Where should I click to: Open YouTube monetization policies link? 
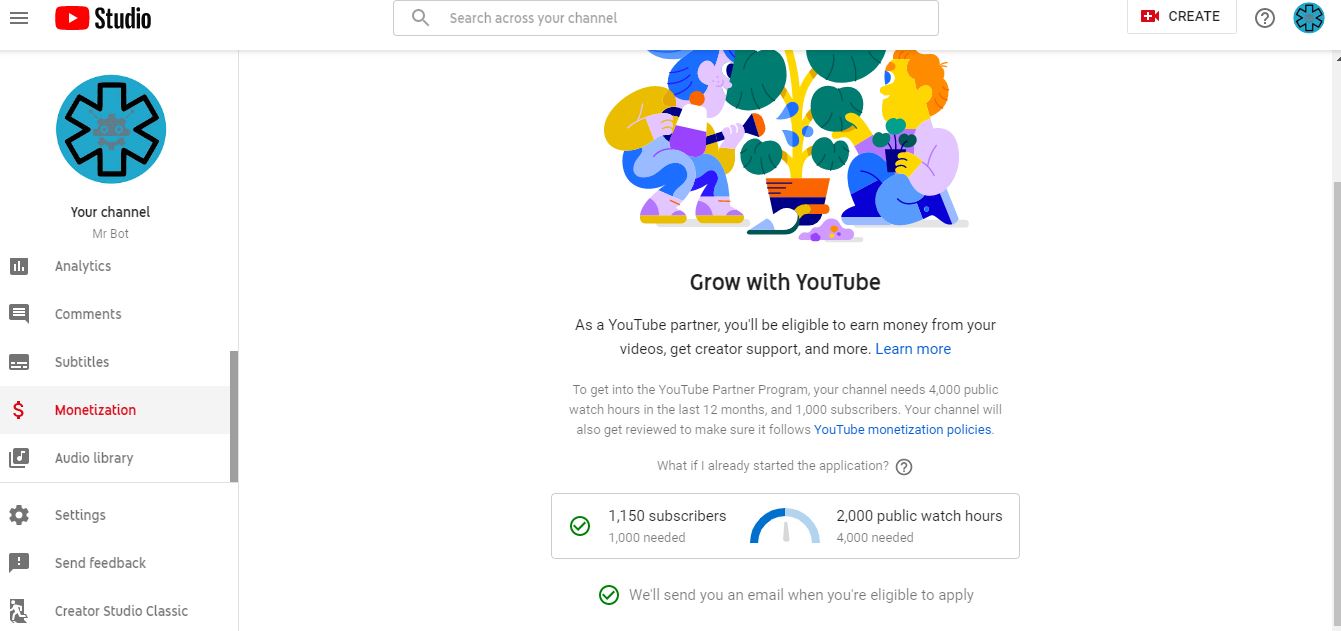(903, 429)
